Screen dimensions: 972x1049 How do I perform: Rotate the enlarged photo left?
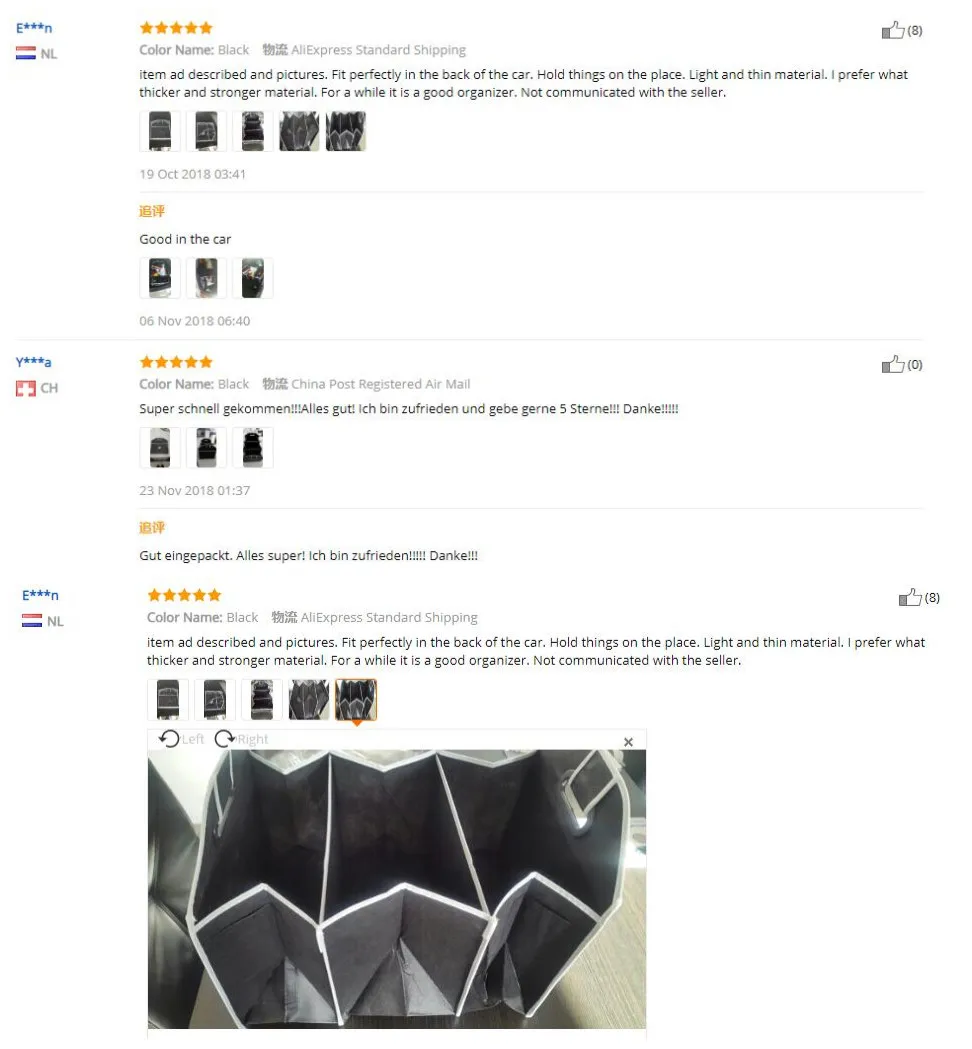[x=181, y=739]
